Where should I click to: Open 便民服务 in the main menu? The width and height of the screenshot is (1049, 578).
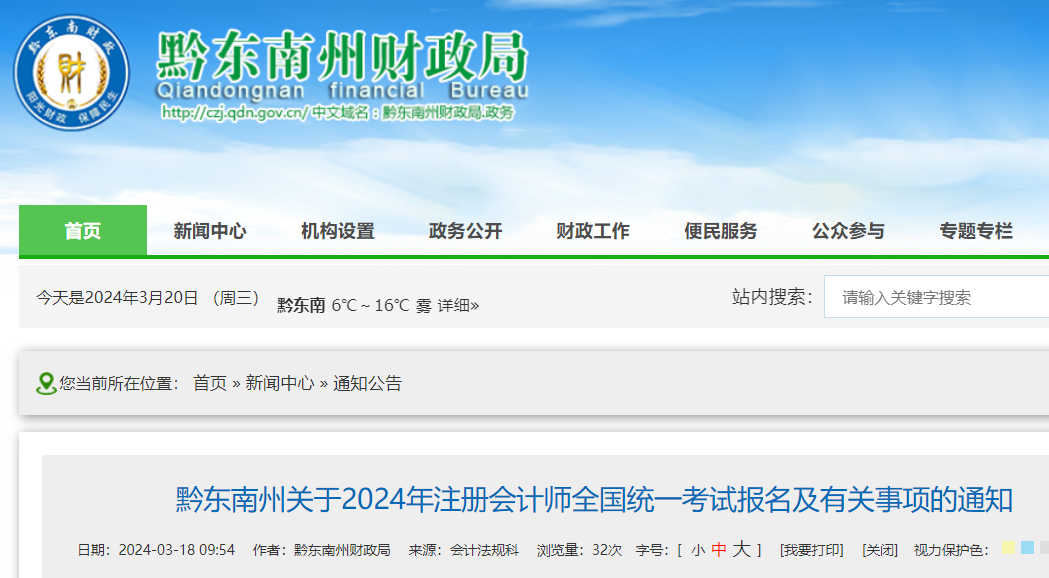[x=721, y=231]
